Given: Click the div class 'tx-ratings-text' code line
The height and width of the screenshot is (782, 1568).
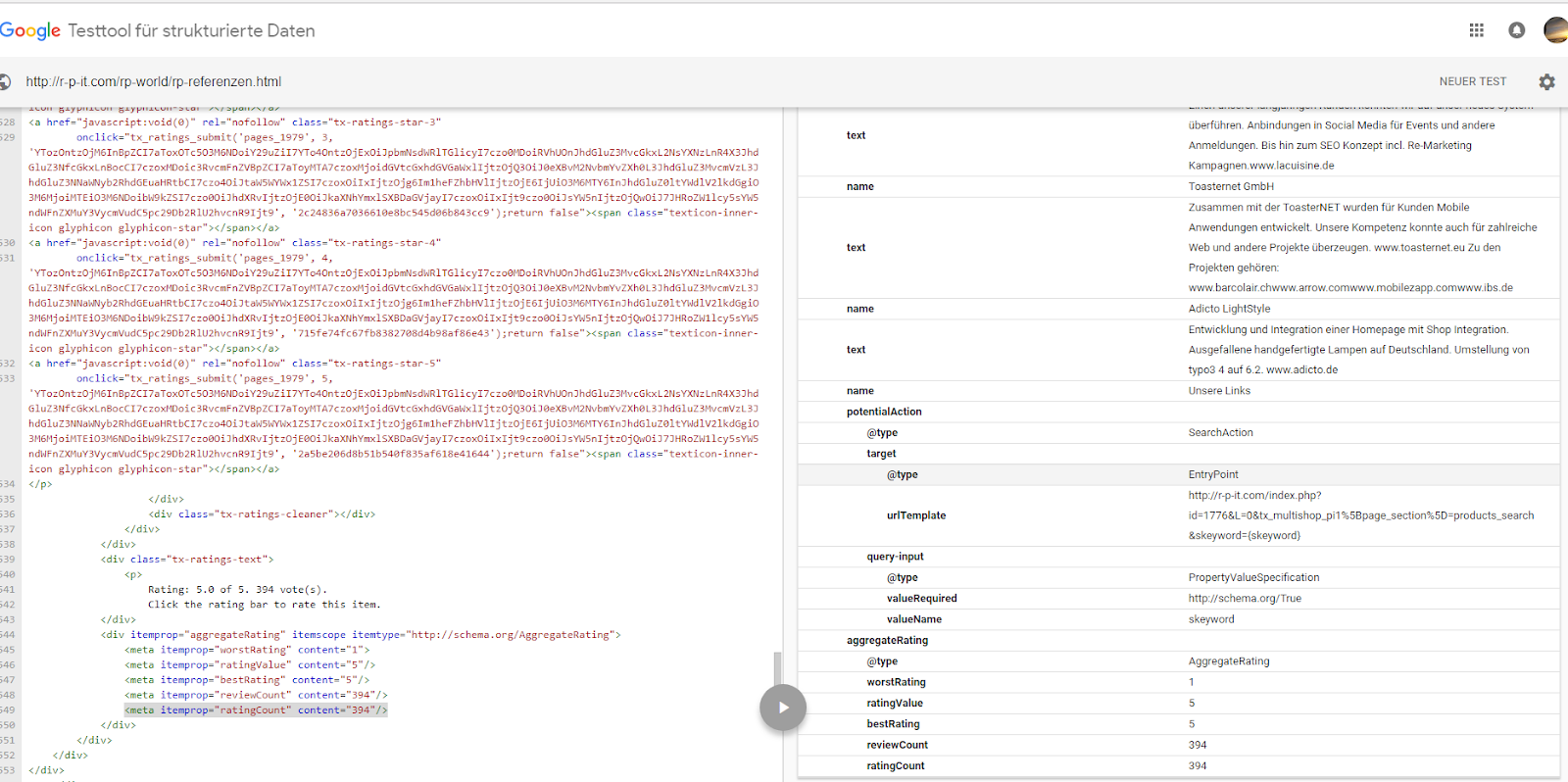Looking at the screenshot, I should point(187,560).
